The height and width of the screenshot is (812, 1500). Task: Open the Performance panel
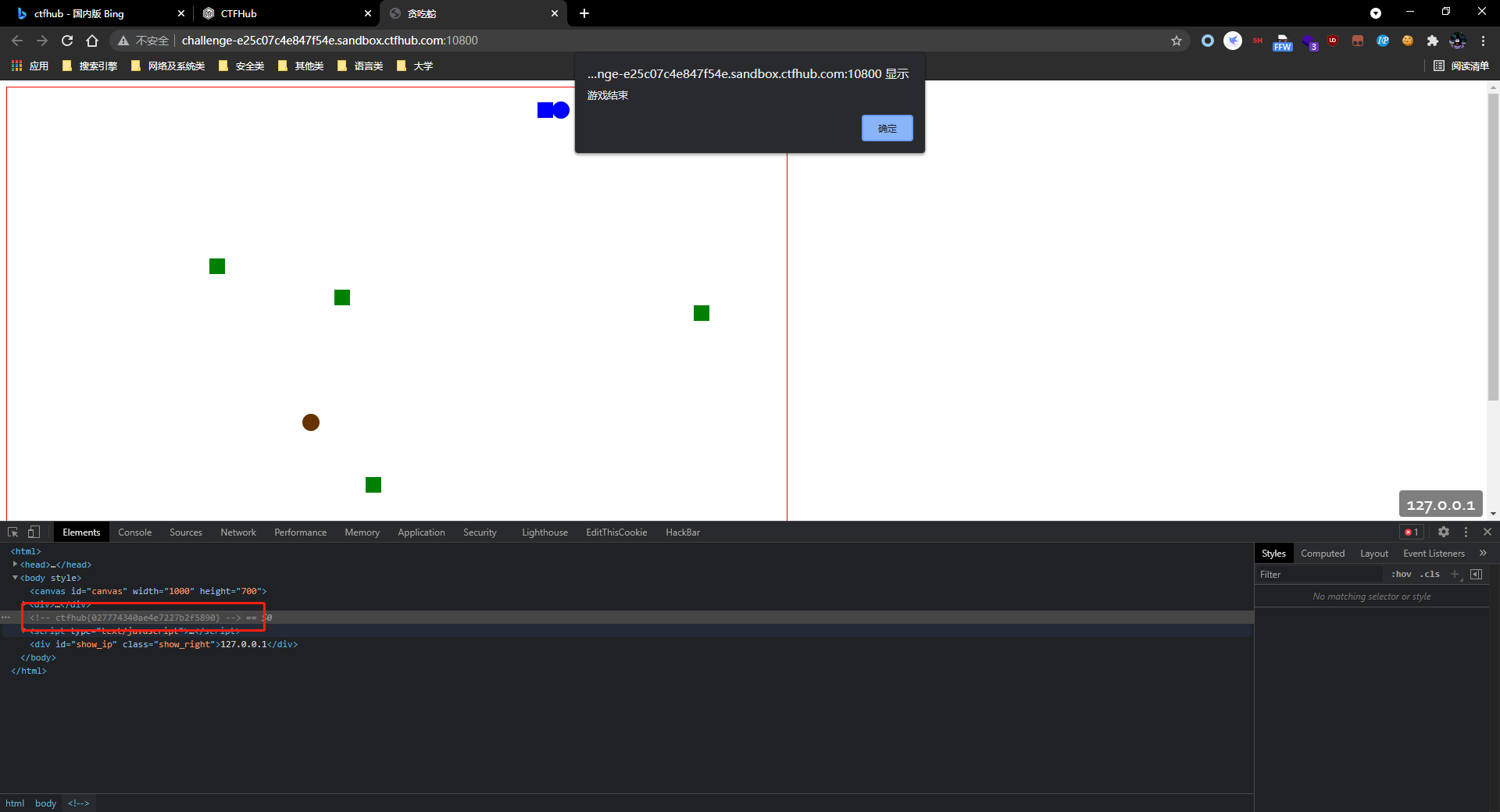(x=301, y=532)
